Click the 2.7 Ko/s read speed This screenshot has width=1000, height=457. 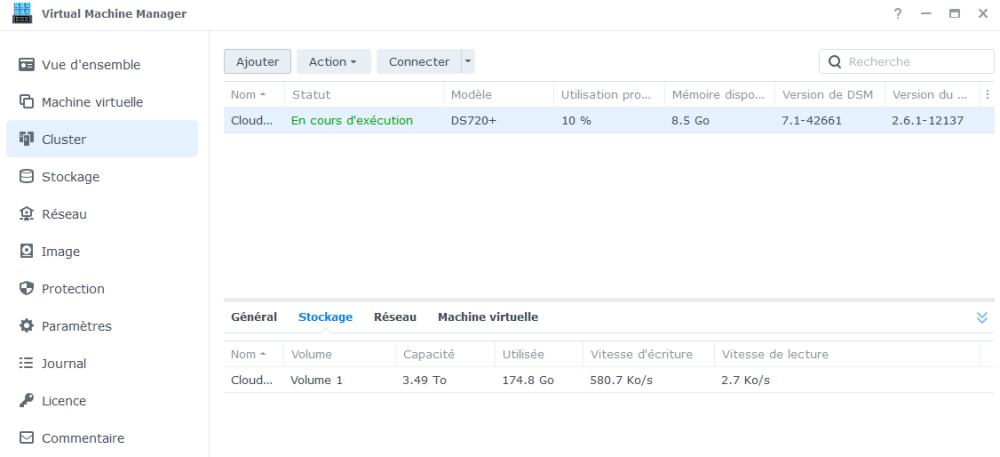(746, 380)
